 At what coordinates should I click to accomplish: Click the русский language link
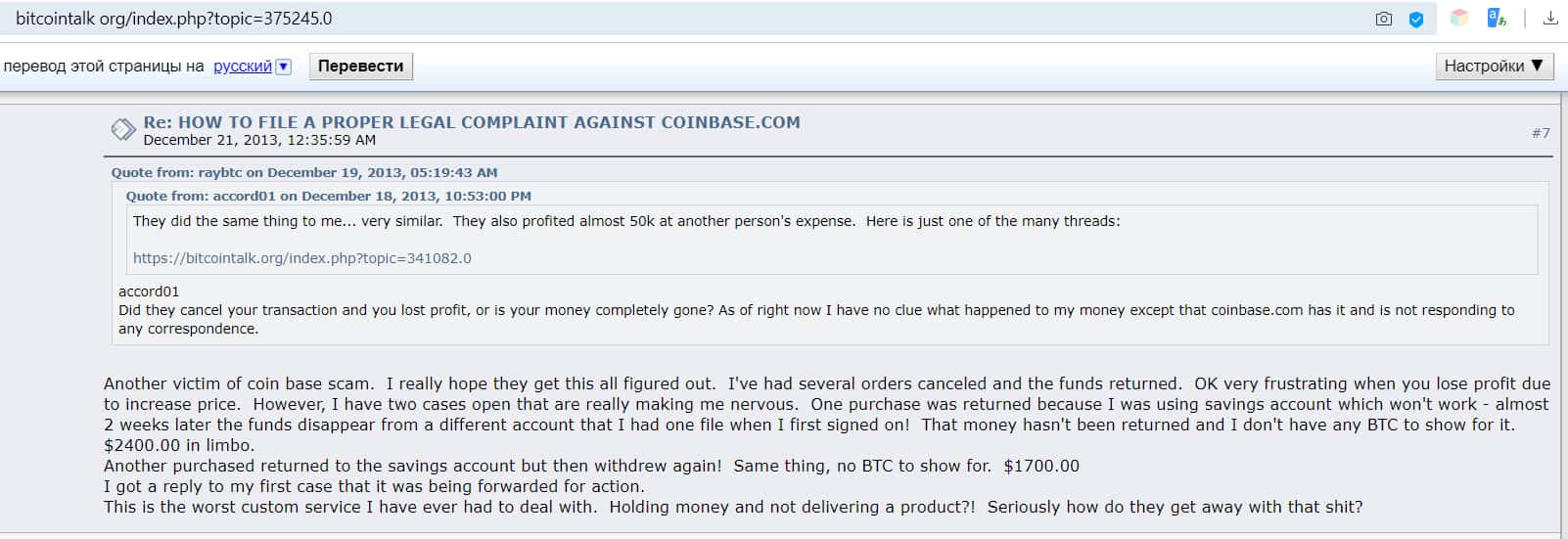click(242, 67)
